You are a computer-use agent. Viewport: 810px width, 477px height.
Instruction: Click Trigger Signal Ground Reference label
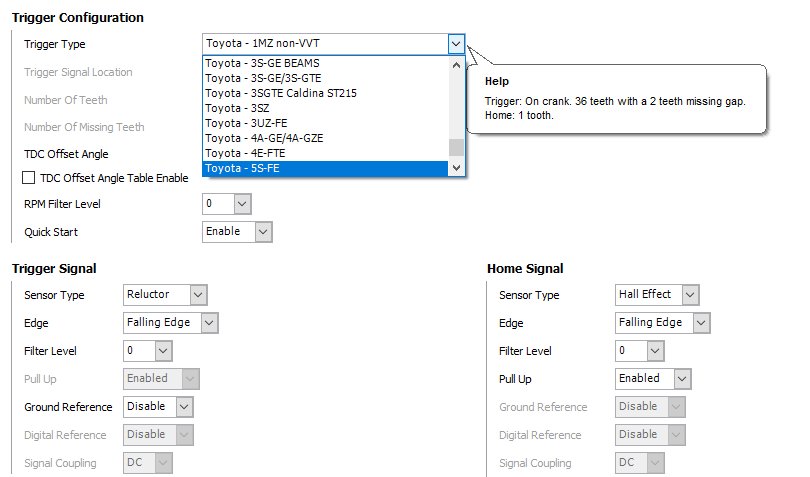click(x=68, y=407)
